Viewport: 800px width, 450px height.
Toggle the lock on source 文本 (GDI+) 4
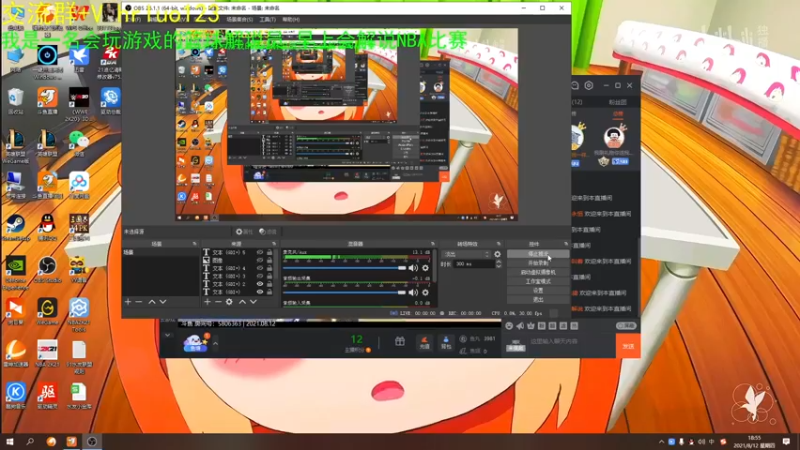269,268
